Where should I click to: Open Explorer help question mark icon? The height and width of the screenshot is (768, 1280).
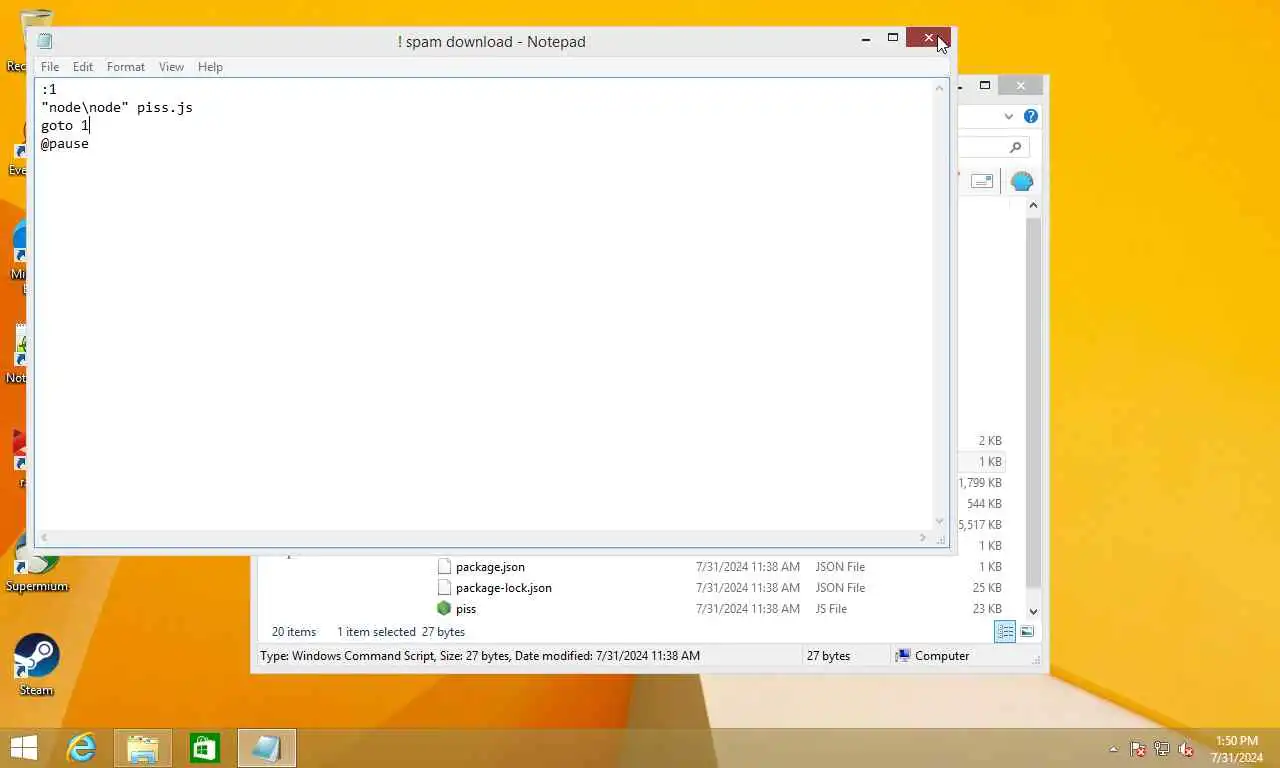click(1031, 116)
